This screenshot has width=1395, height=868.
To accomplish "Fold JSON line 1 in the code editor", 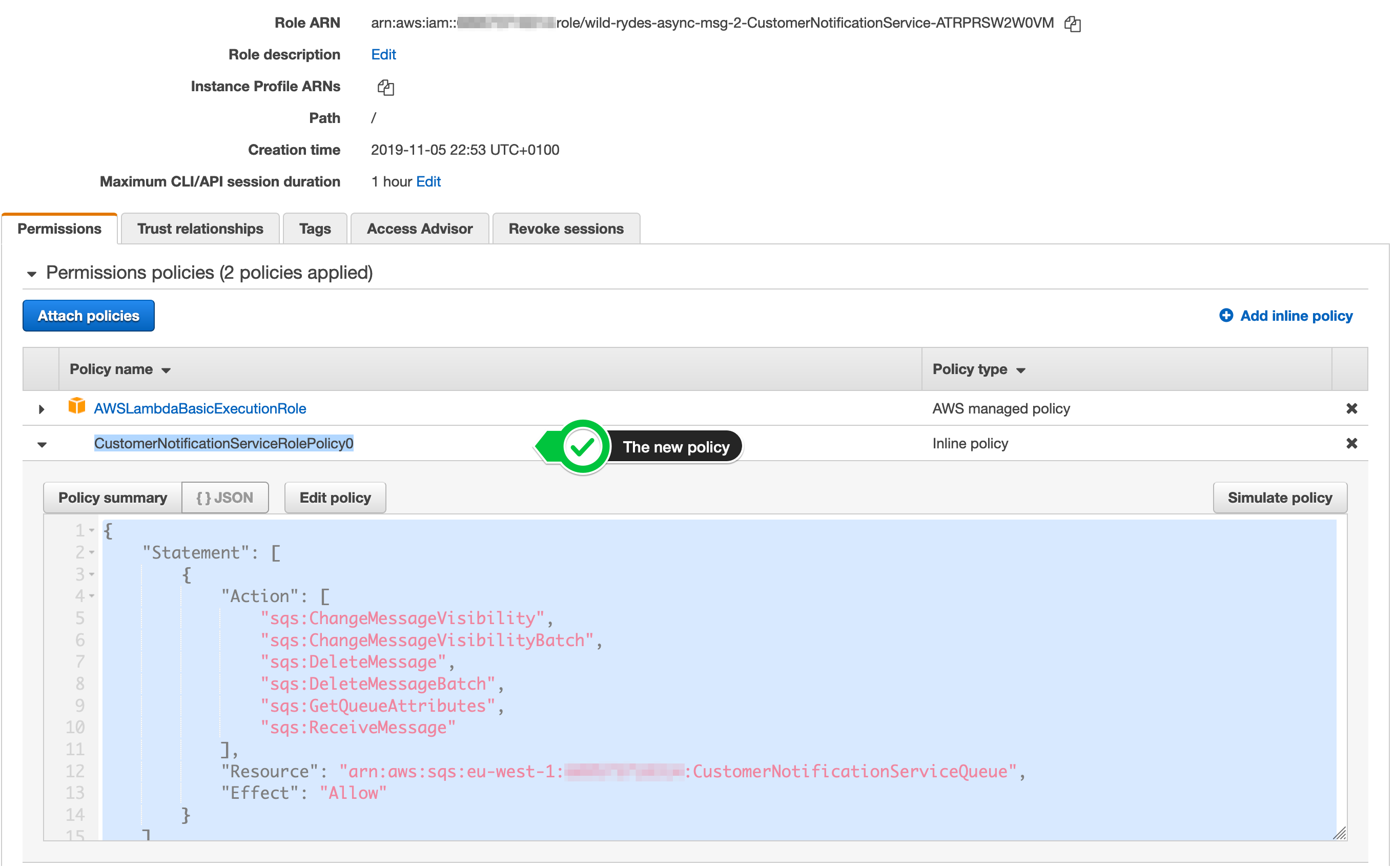I will [x=92, y=531].
